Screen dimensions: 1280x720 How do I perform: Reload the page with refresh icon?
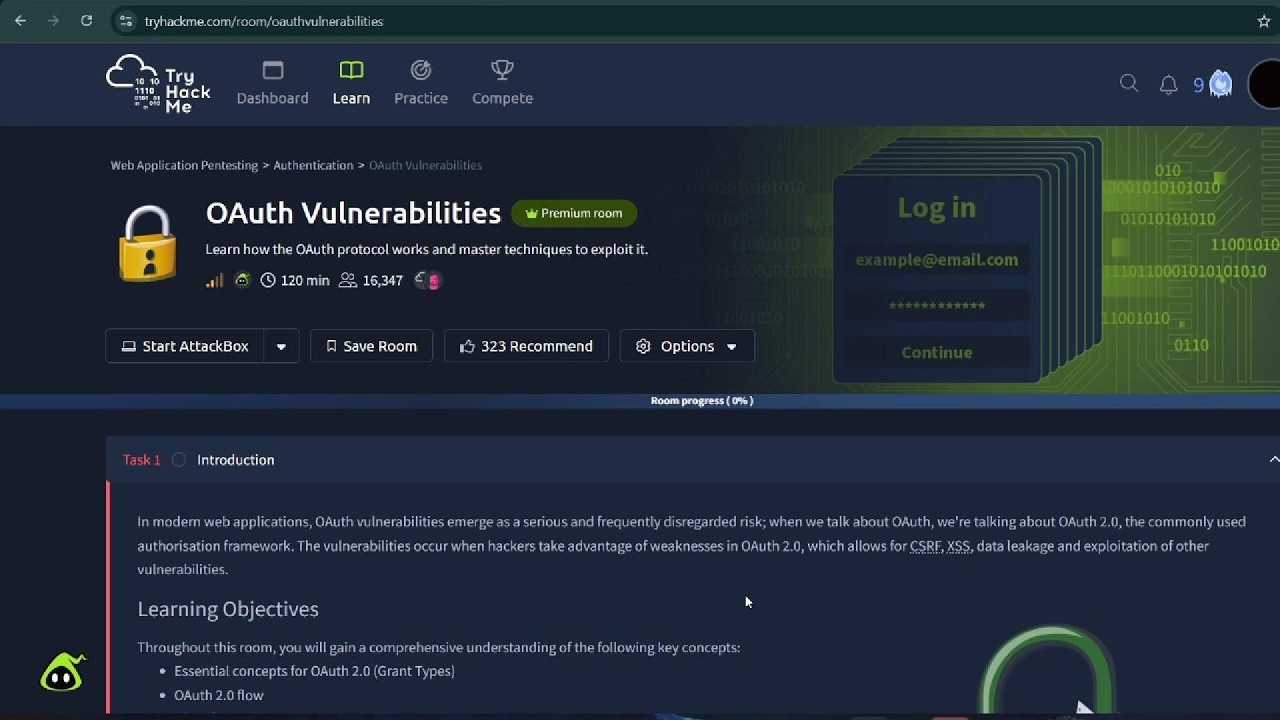pyautogui.click(x=86, y=20)
